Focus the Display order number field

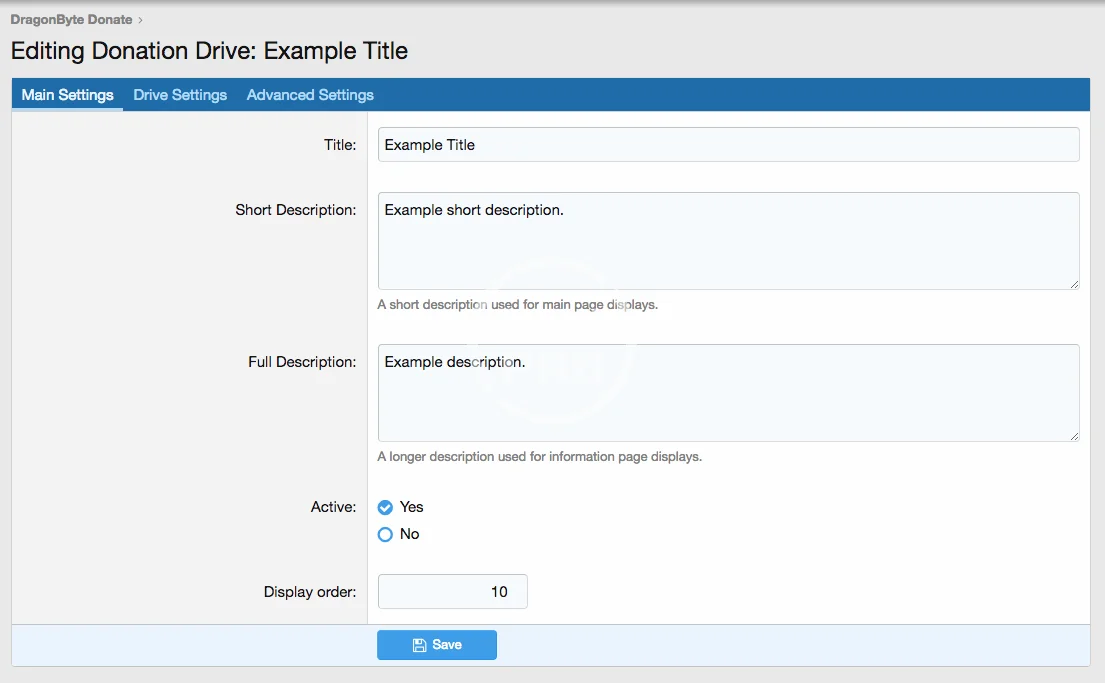[452, 592]
